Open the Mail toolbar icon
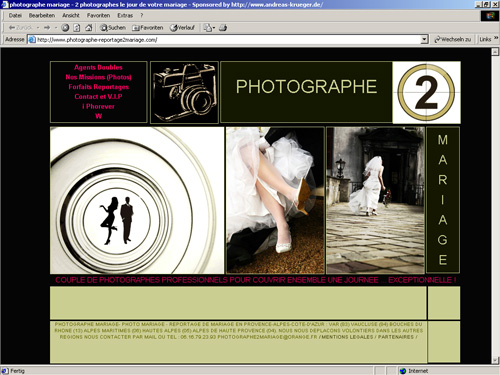This screenshot has height=375, width=500. click(x=208, y=28)
